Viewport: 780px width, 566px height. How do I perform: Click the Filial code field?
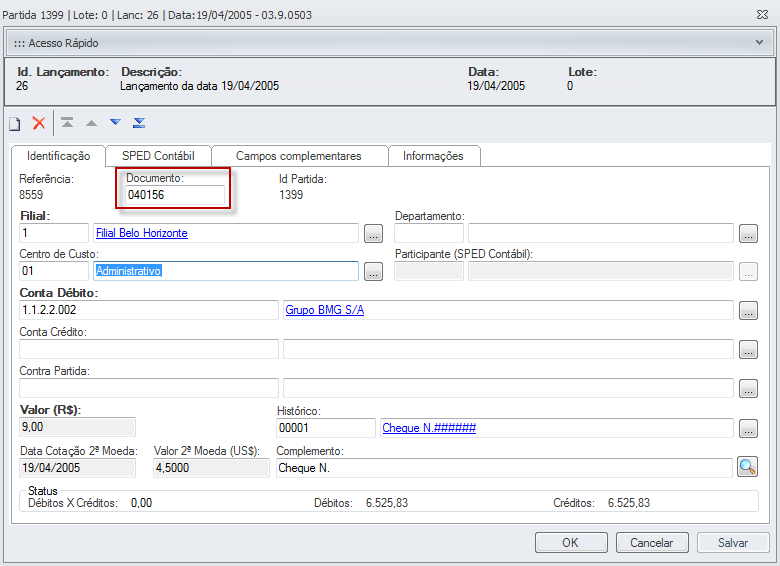(x=54, y=233)
